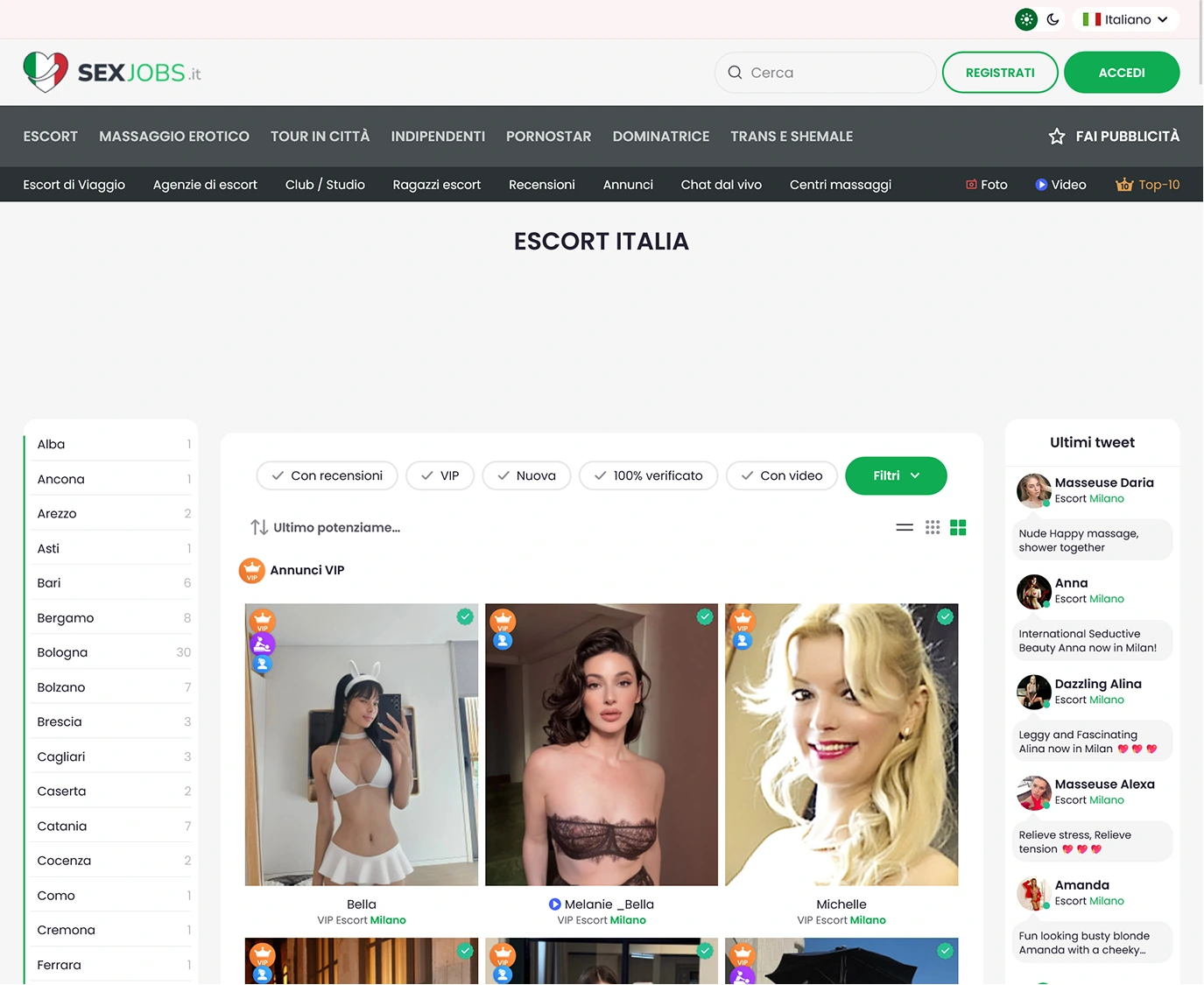Switch to large grid view icon
This screenshot has height=985, width=1204.
click(x=958, y=527)
